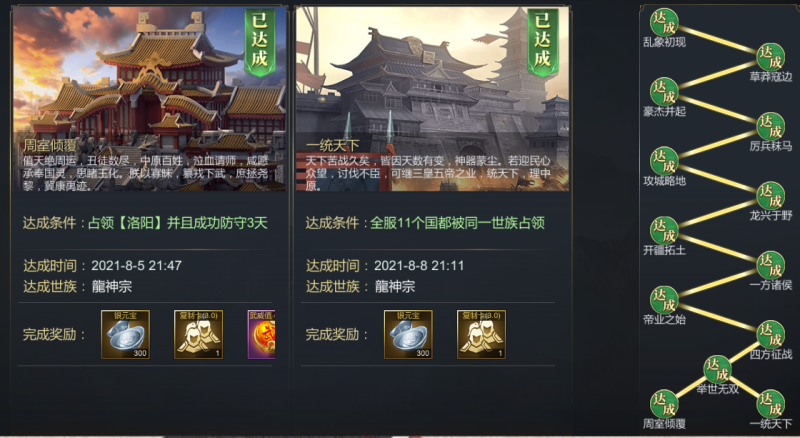This screenshot has width=800, height=438.
Task: Select the 攻城略地 green badge
Action: tap(664, 161)
